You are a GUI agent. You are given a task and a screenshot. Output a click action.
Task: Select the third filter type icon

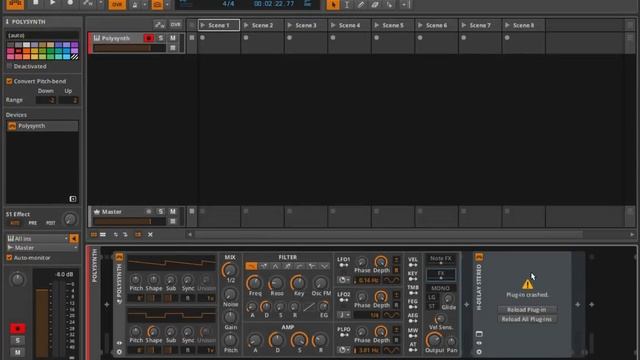tap(276, 266)
